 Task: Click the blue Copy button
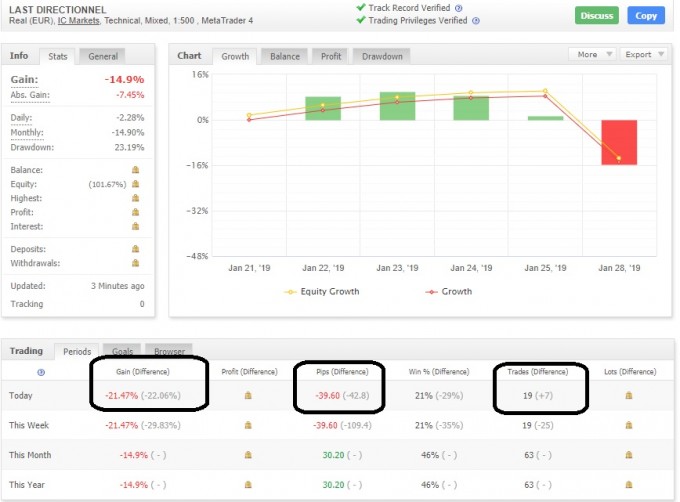(646, 16)
